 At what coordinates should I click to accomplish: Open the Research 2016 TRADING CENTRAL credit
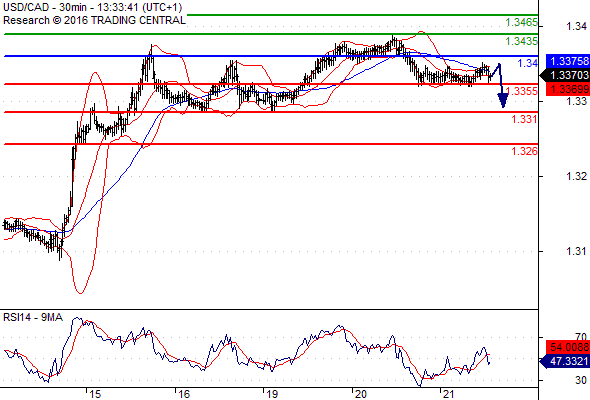pyautogui.click(x=94, y=20)
